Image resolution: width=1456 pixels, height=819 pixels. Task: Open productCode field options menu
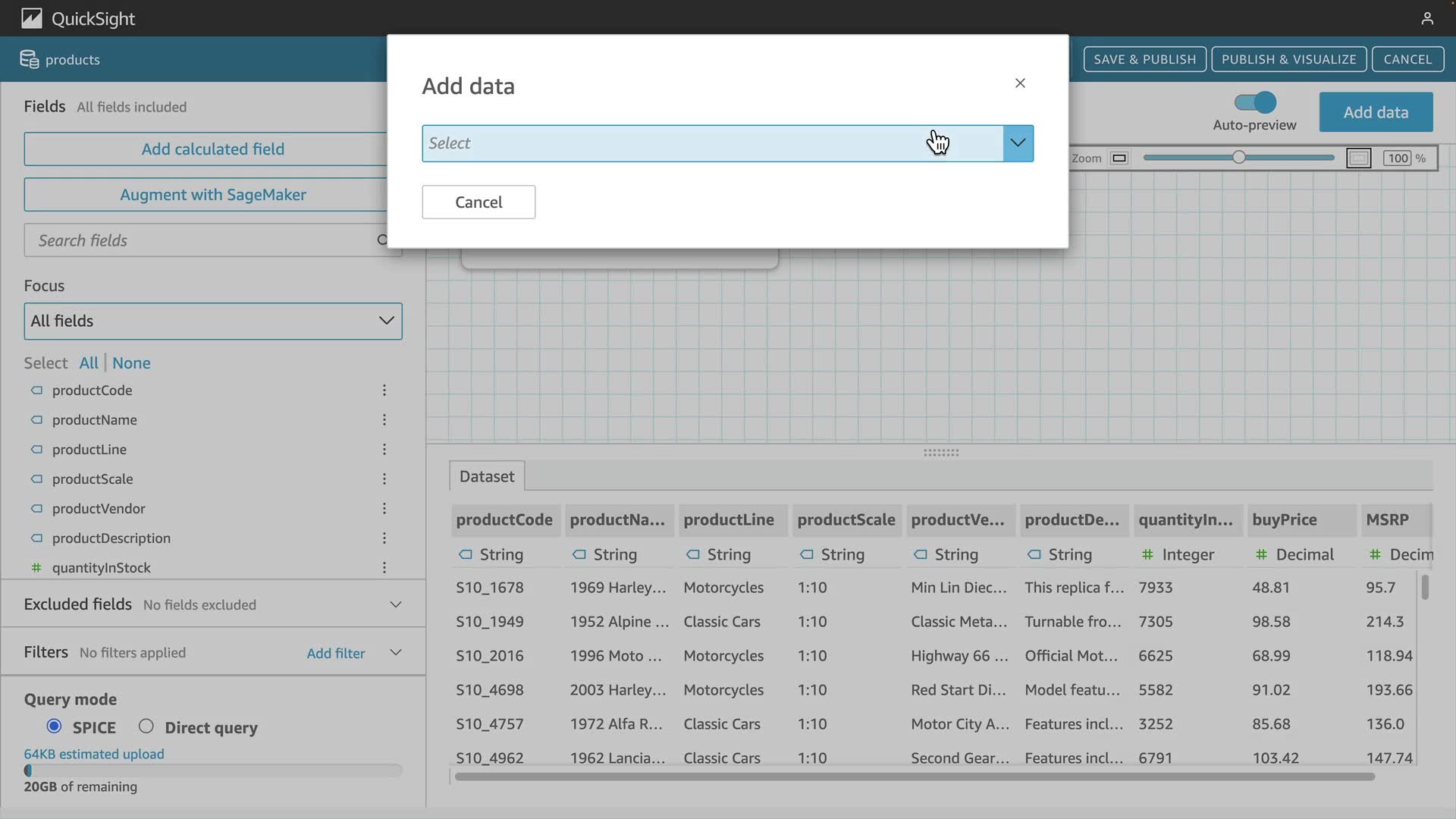point(384,391)
